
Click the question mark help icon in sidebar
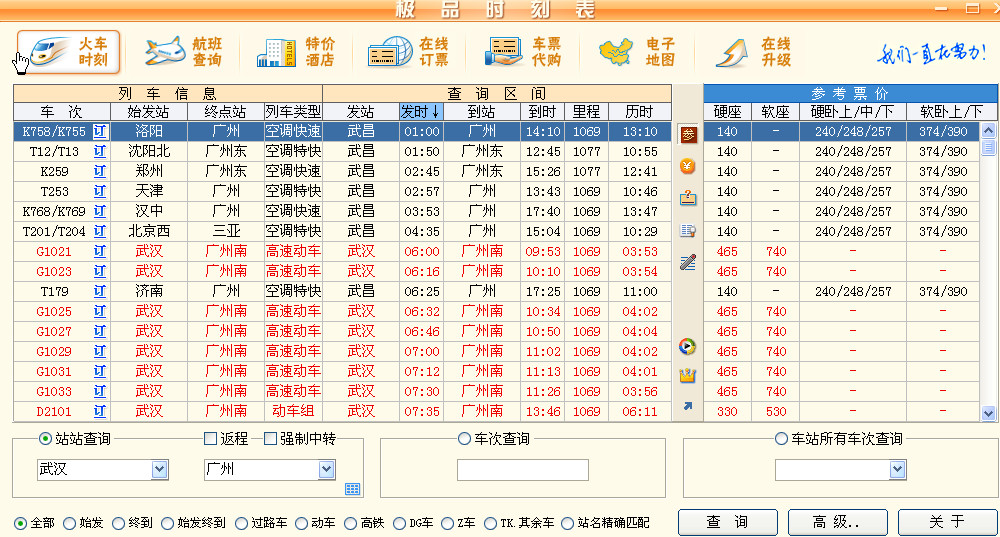click(x=688, y=197)
